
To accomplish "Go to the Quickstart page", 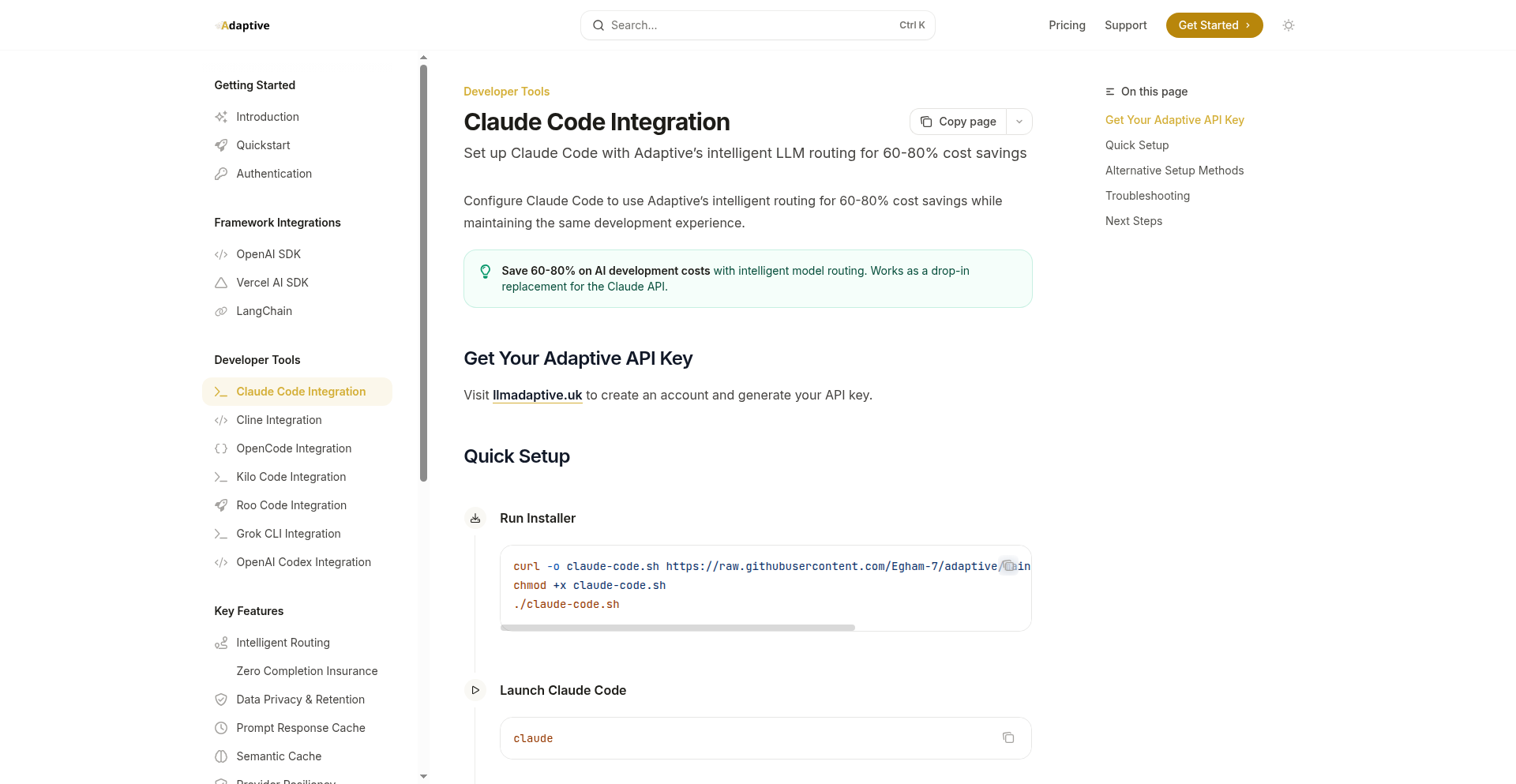I will coord(263,145).
